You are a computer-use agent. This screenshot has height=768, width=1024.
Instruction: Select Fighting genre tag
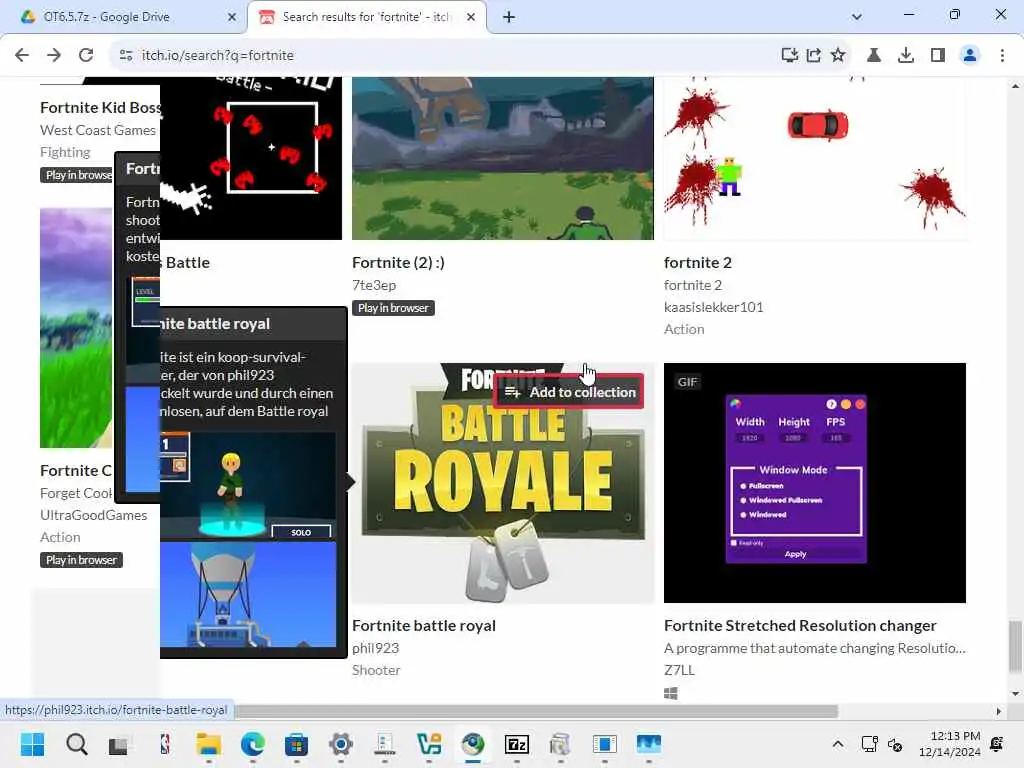[65, 152]
